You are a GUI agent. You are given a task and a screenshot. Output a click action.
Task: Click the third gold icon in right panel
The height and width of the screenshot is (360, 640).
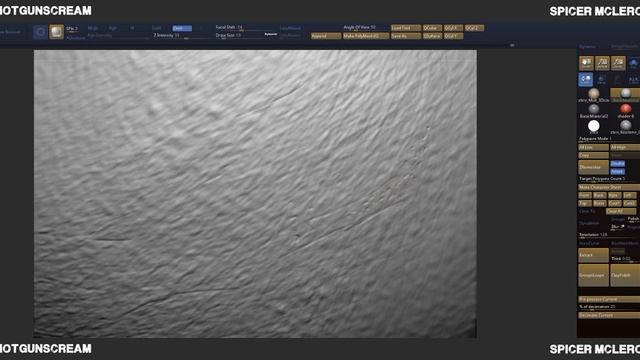point(618,63)
